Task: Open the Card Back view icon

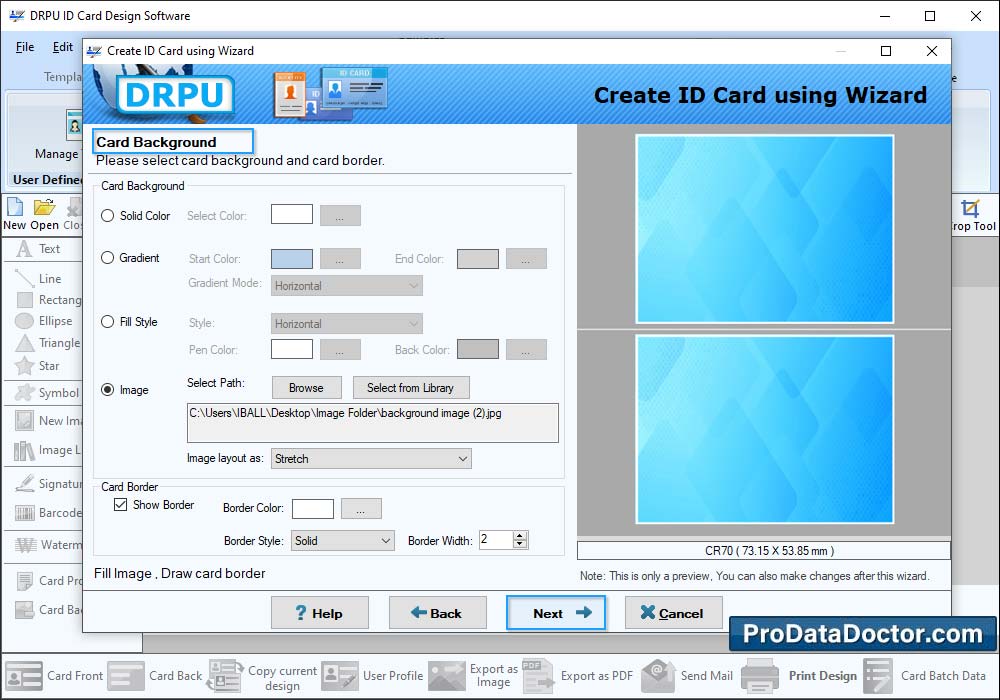Action: (126, 676)
